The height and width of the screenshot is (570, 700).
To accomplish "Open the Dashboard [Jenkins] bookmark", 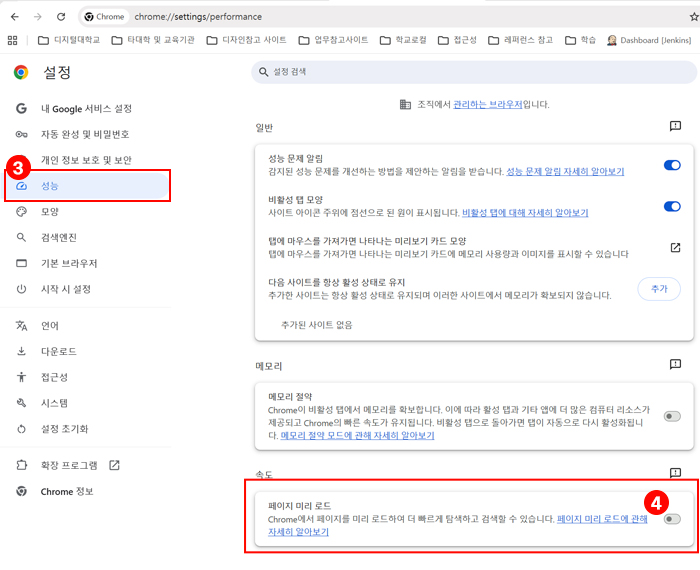I will click(649, 40).
